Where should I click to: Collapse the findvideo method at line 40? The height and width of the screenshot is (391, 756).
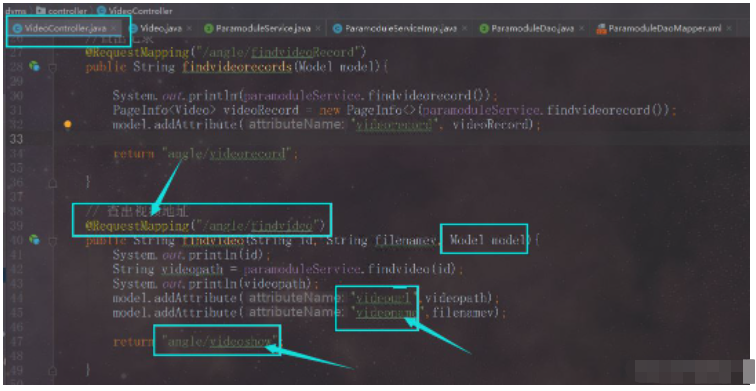tap(53, 241)
